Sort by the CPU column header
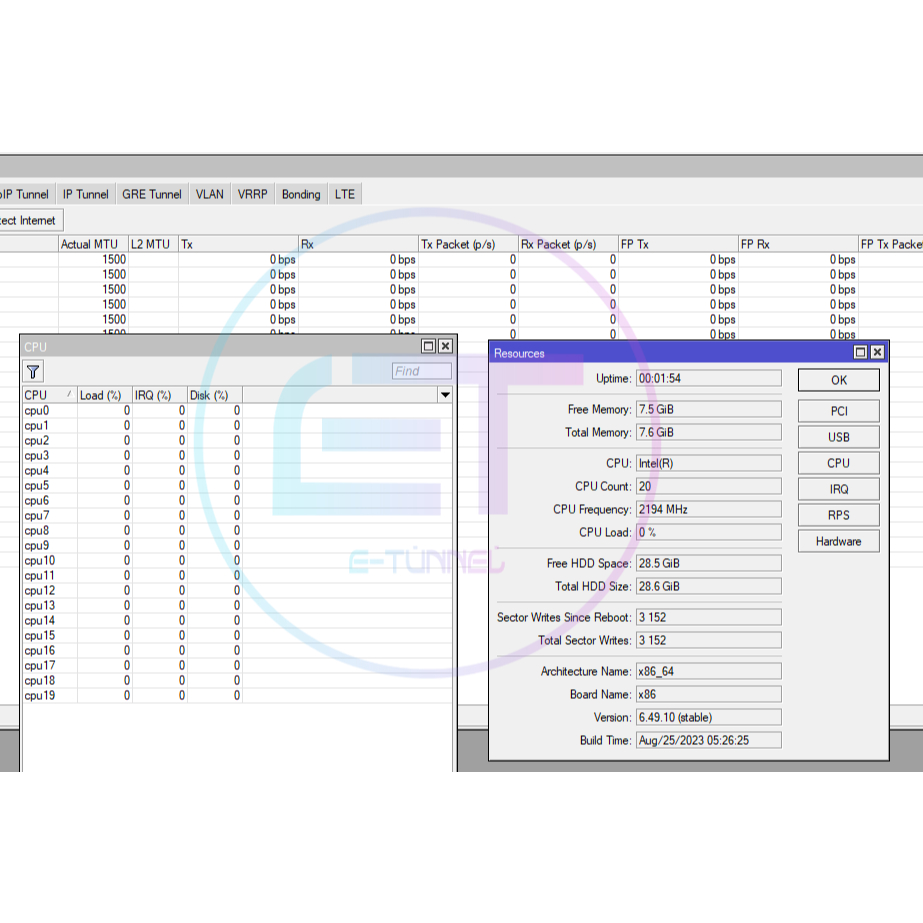The height and width of the screenshot is (923, 923). tap(47, 395)
